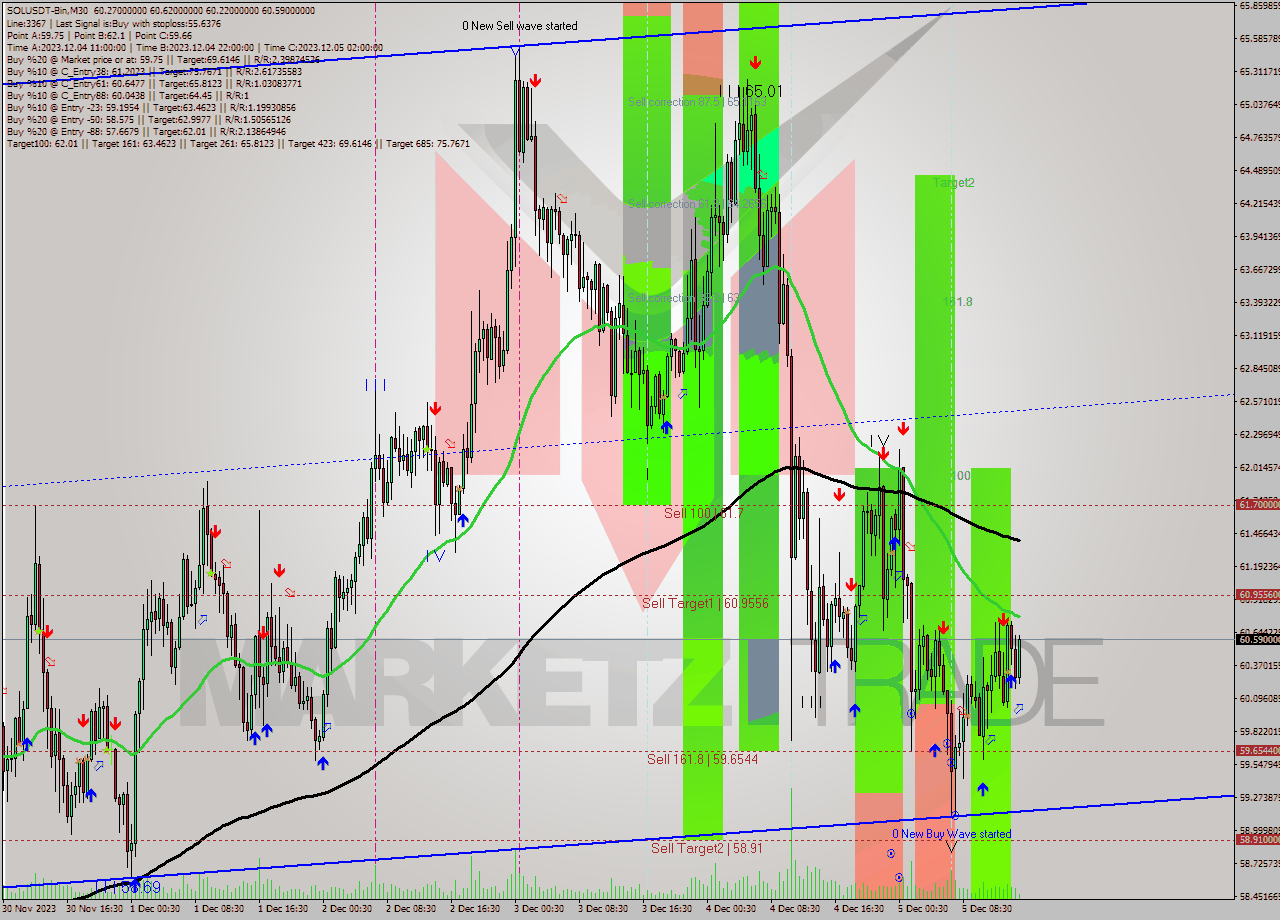Click the 'Sell 161.8 | 59.6544' label
The height and width of the screenshot is (920, 1280).
702,759
